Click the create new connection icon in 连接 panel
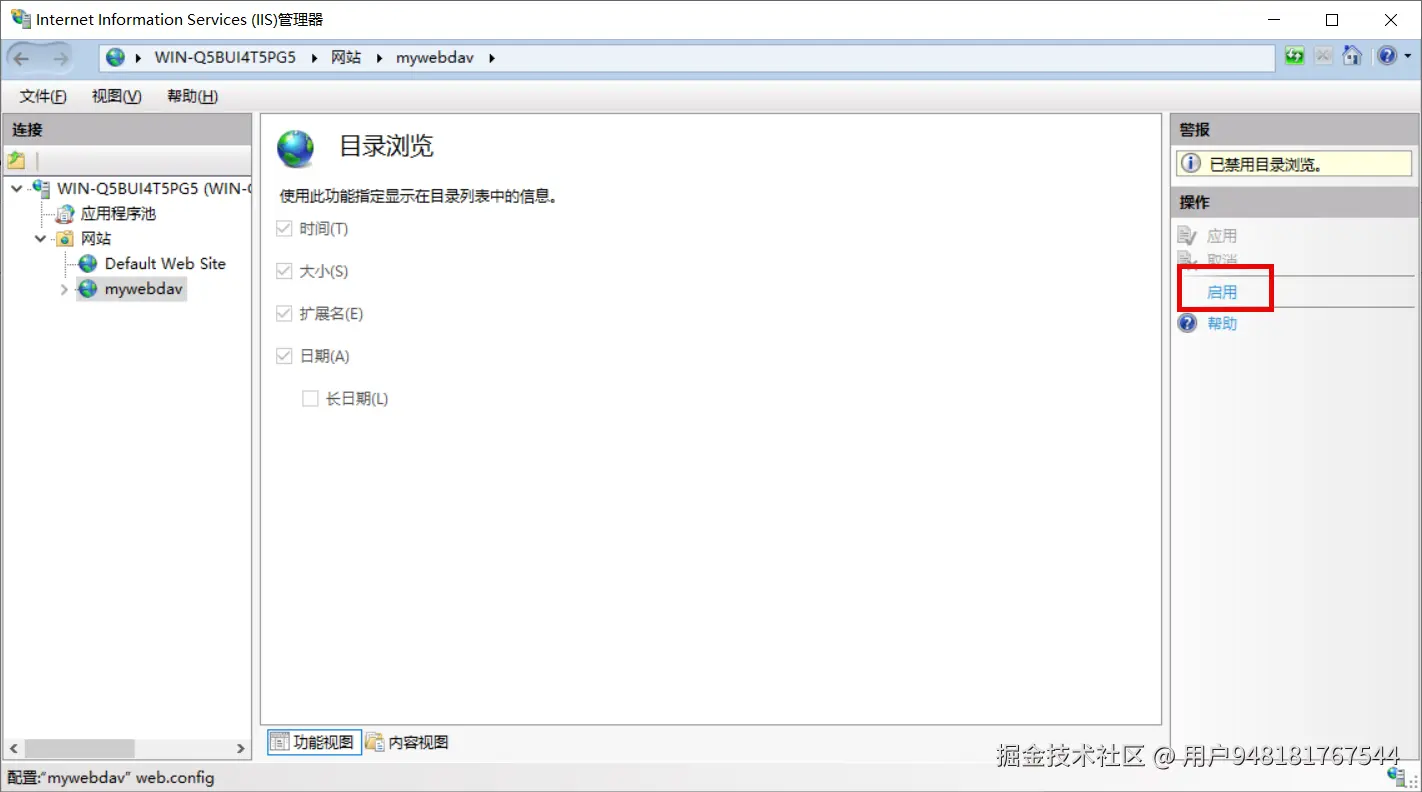Image resolution: width=1422 pixels, height=792 pixels. (x=16, y=160)
